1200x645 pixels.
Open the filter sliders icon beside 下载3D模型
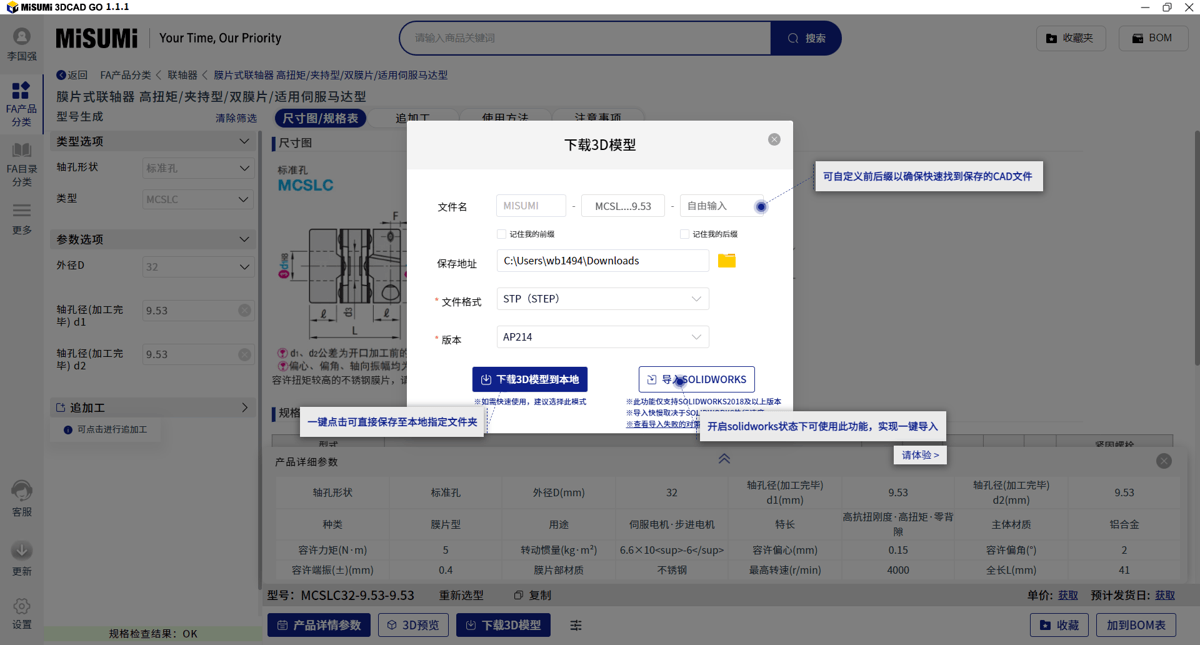click(x=576, y=625)
